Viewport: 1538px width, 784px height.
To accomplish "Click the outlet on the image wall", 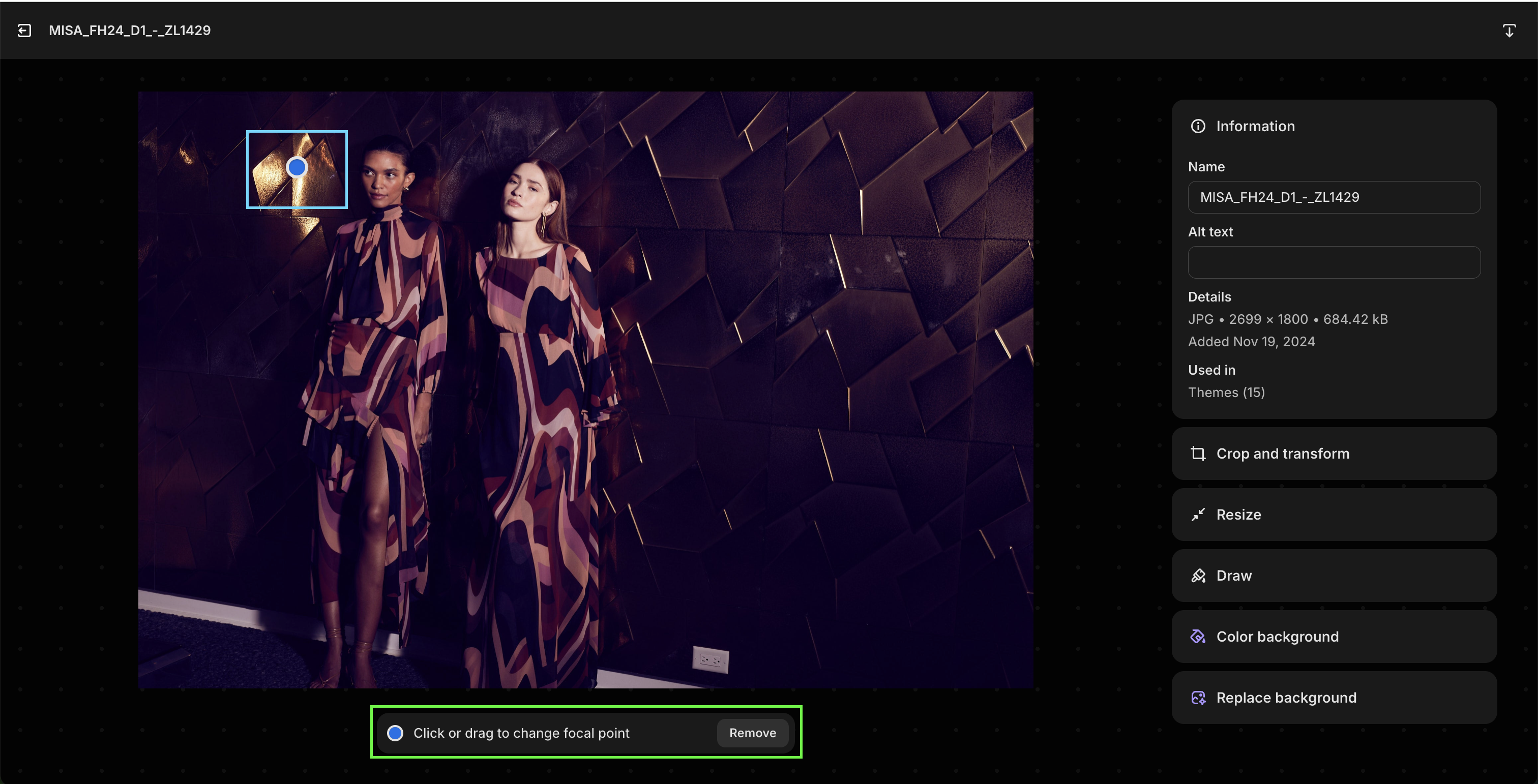I will pyautogui.click(x=711, y=660).
